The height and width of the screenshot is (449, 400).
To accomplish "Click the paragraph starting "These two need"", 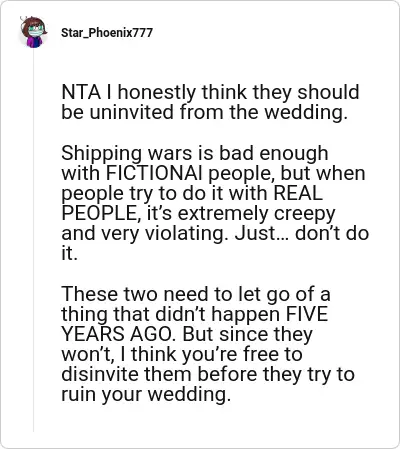I will tap(208, 344).
